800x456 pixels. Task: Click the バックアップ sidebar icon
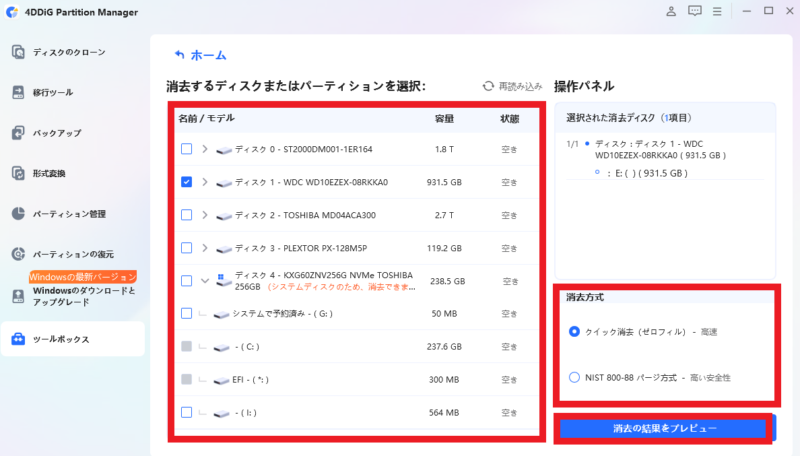(x=18, y=132)
